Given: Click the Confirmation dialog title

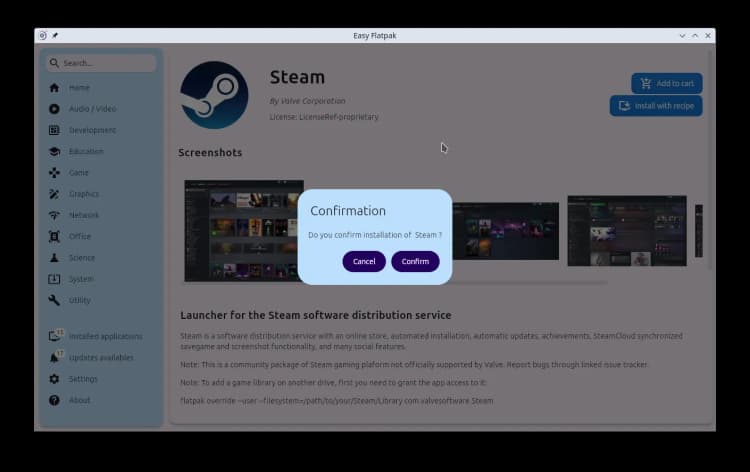Looking at the screenshot, I should tap(348, 211).
